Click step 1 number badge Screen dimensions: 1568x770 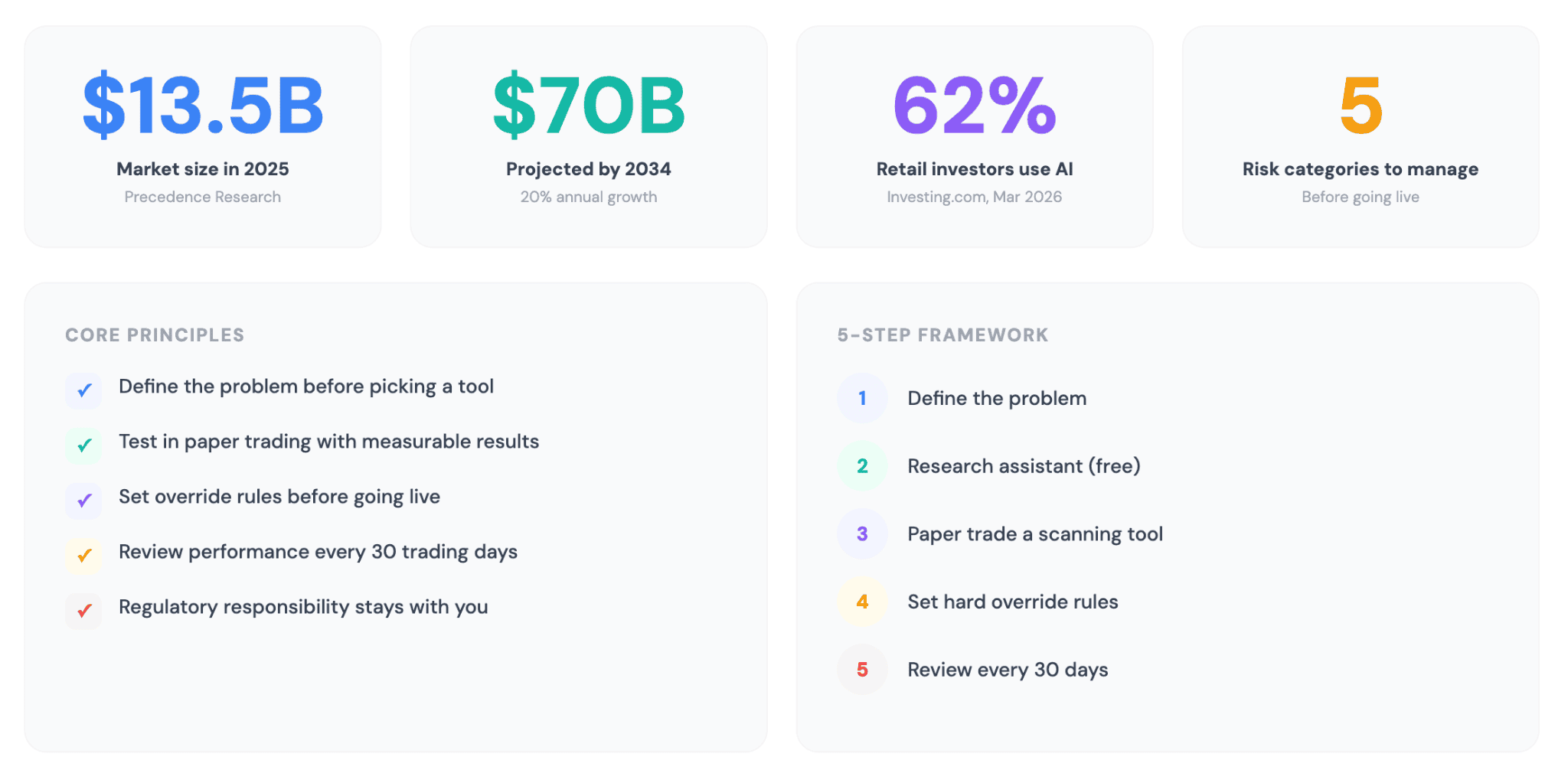(862, 398)
